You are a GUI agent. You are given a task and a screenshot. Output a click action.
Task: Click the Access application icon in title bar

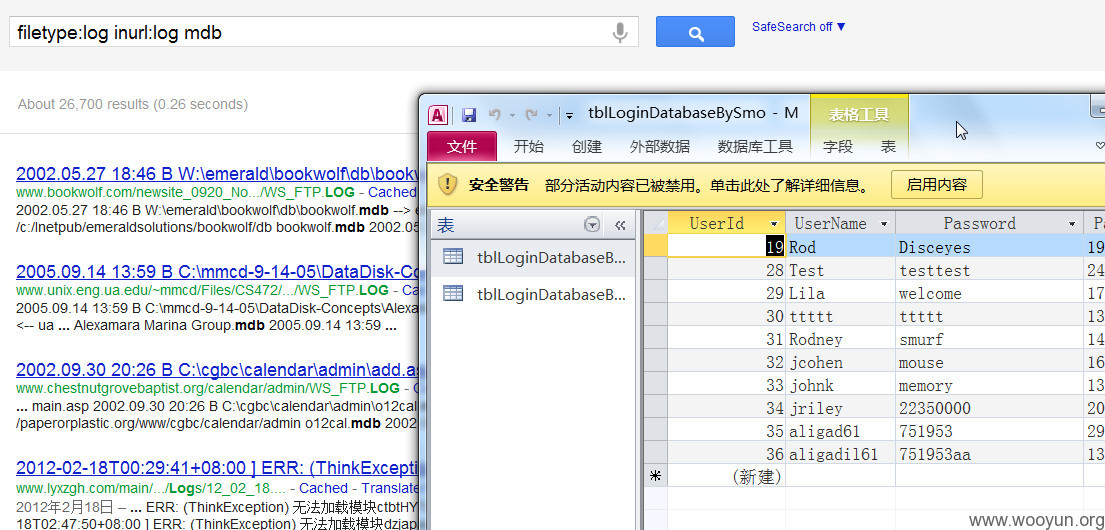[x=438, y=115]
